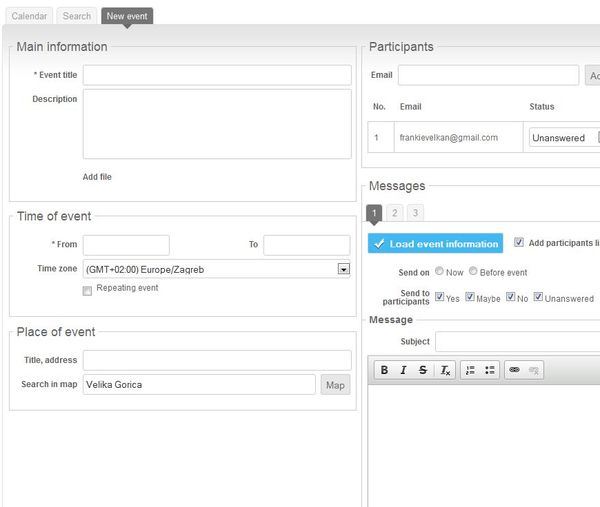The width and height of the screenshot is (600, 507).
Task: Open message tab 2
Action: (x=395, y=213)
